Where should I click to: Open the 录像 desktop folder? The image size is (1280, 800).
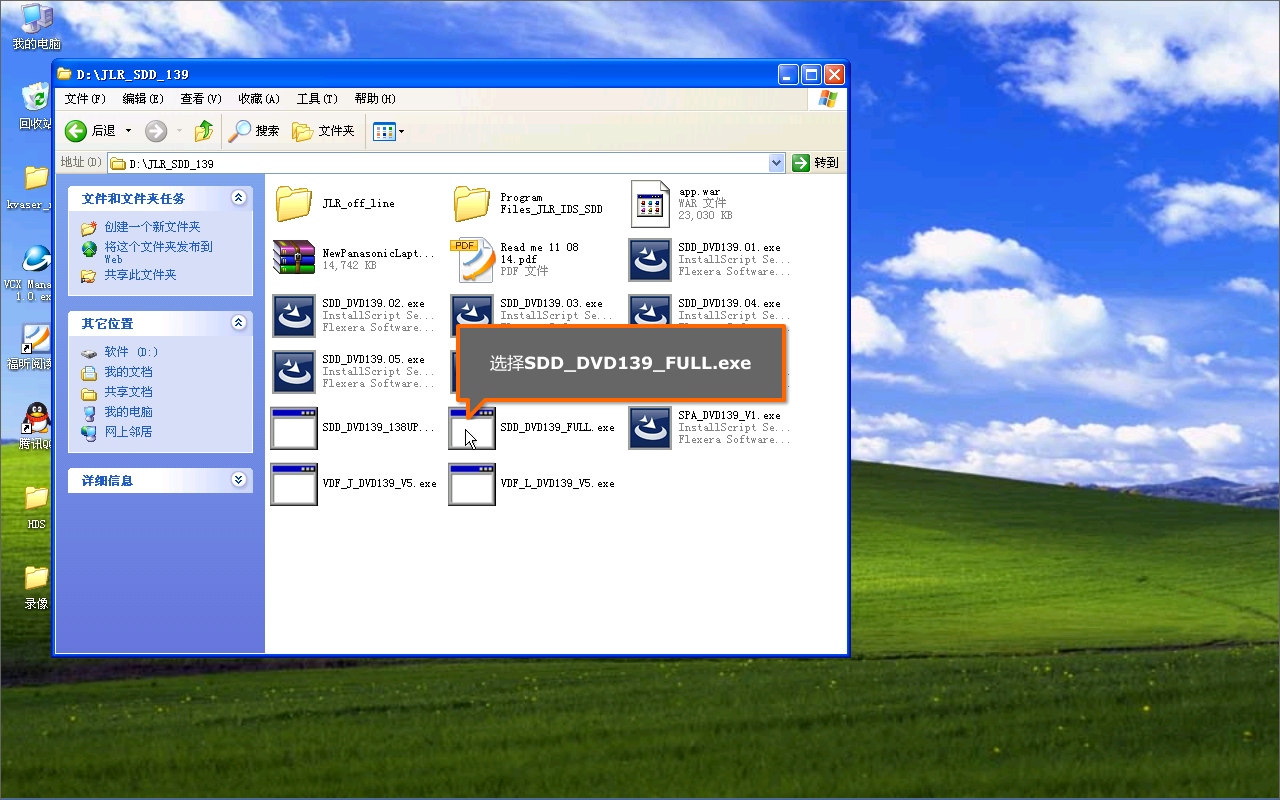click(36, 577)
